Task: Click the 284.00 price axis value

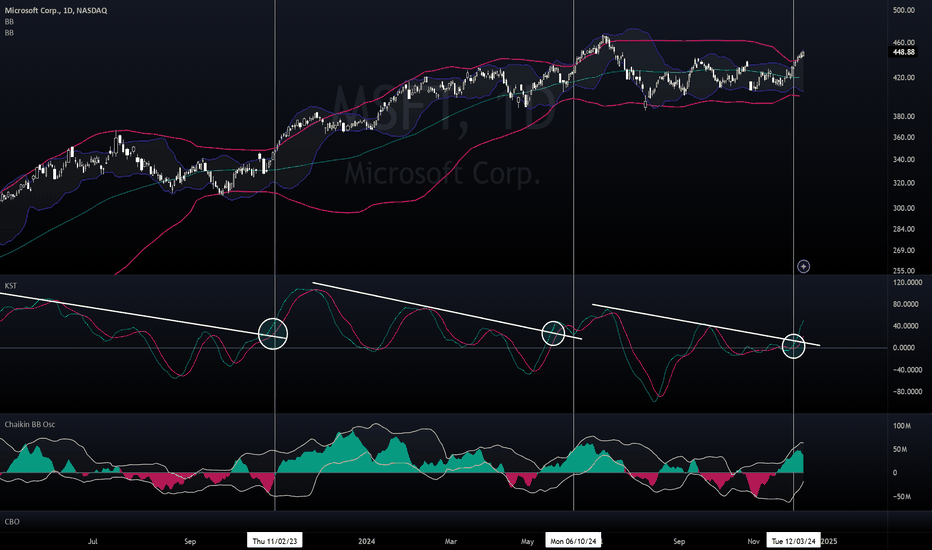Action: click(x=903, y=229)
